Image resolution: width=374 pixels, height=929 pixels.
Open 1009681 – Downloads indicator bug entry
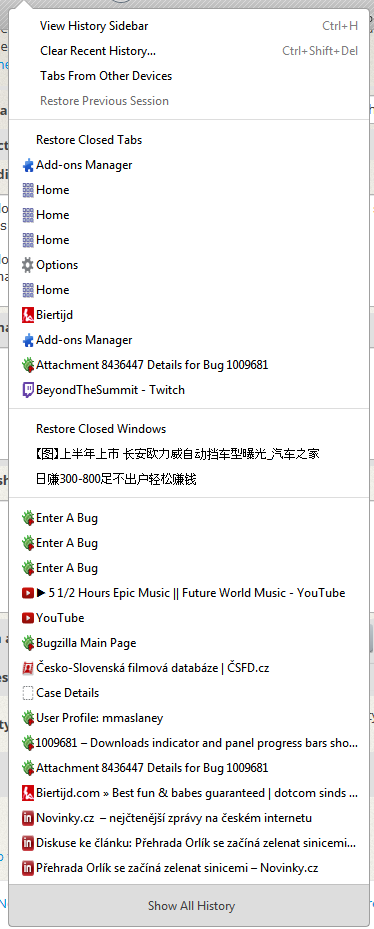point(188,742)
